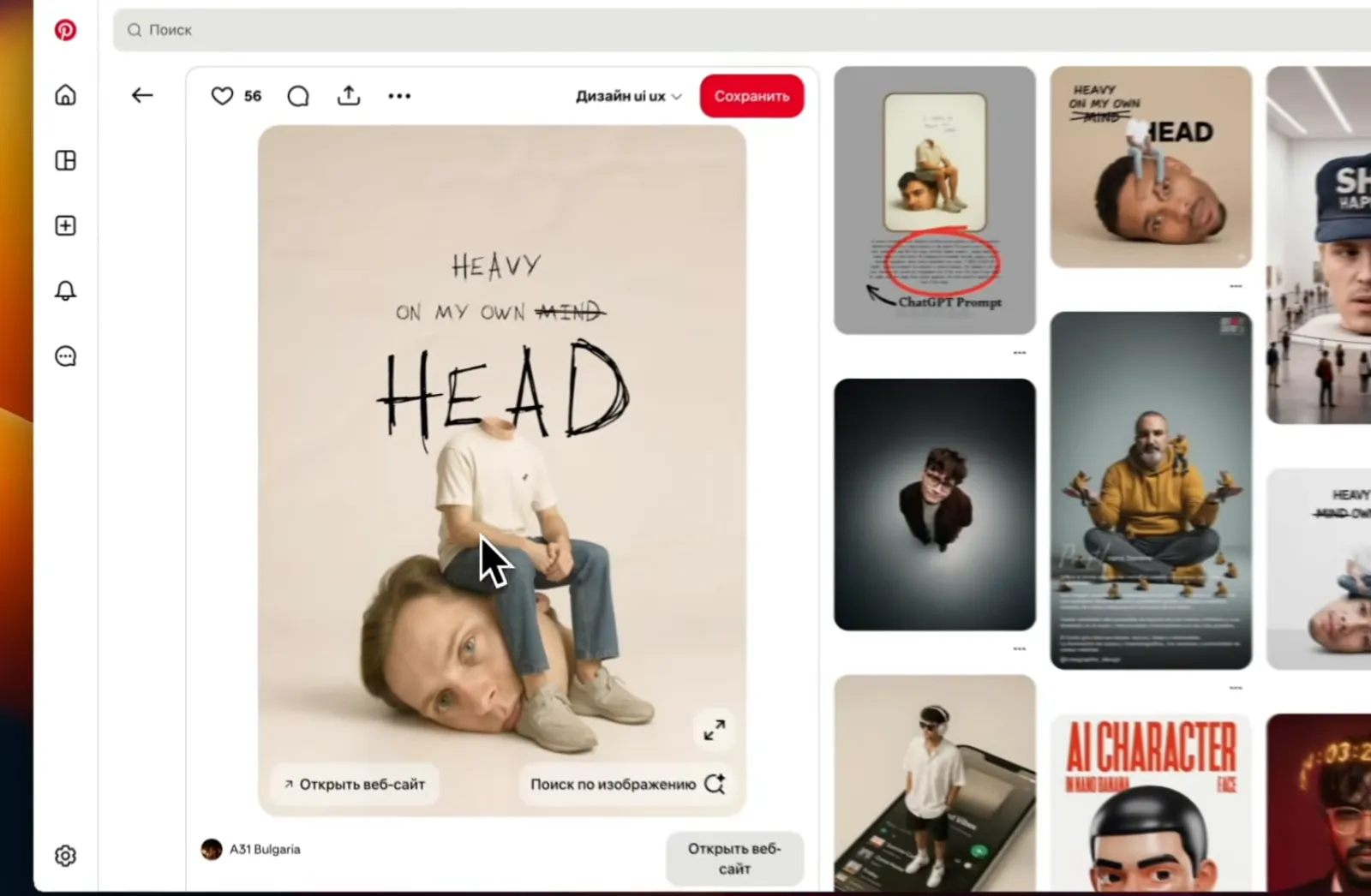Click the create pin plus icon
The width and height of the screenshot is (1371, 896).
[65, 225]
